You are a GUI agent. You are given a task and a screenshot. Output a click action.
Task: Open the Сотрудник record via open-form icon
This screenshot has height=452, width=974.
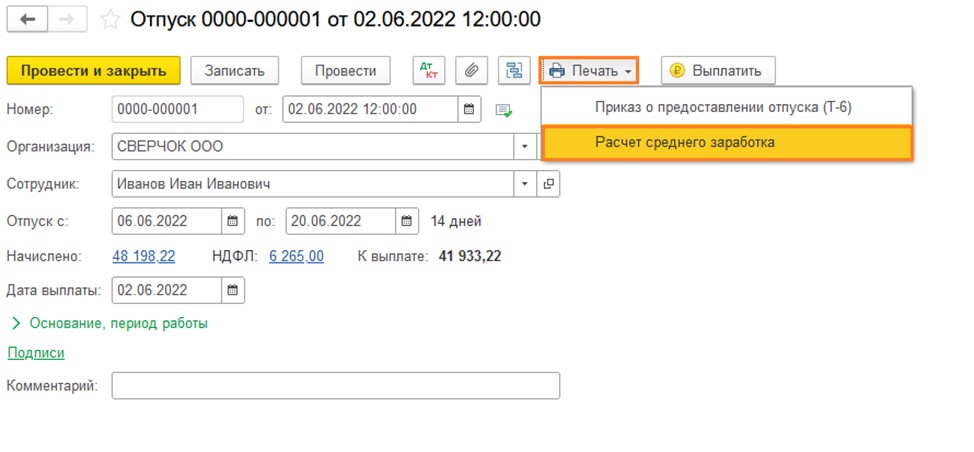point(548,184)
